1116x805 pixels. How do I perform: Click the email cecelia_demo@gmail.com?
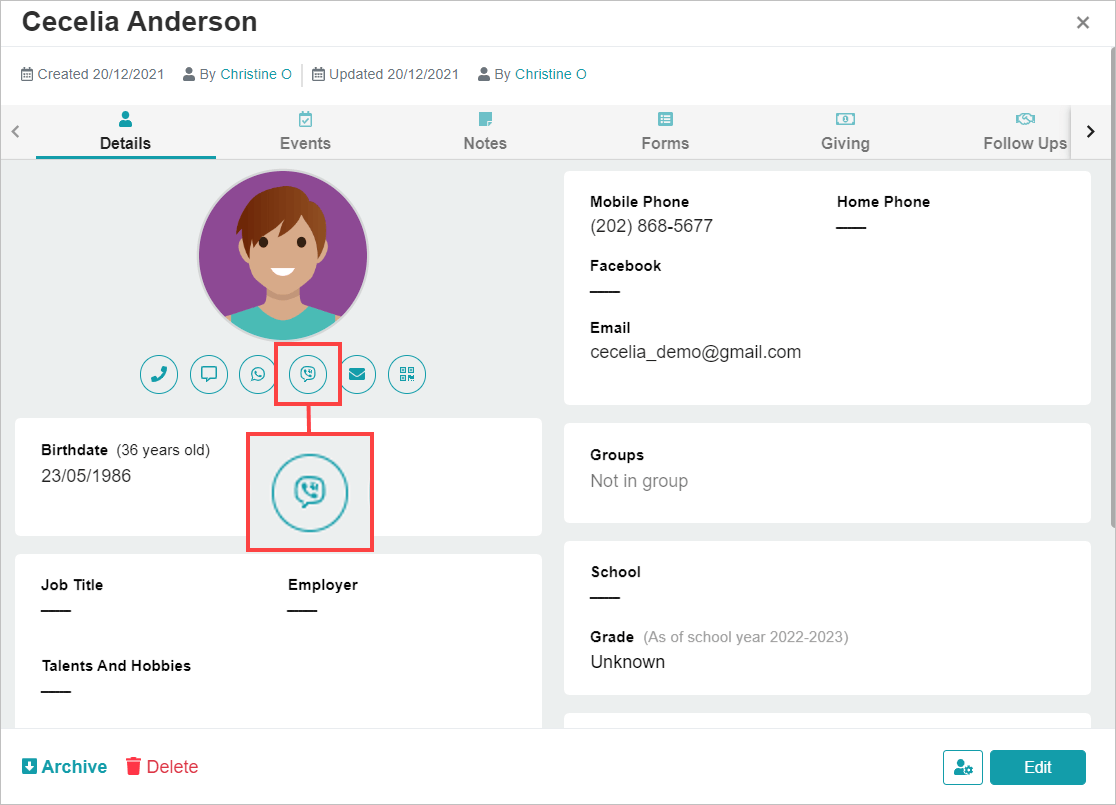tap(695, 352)
